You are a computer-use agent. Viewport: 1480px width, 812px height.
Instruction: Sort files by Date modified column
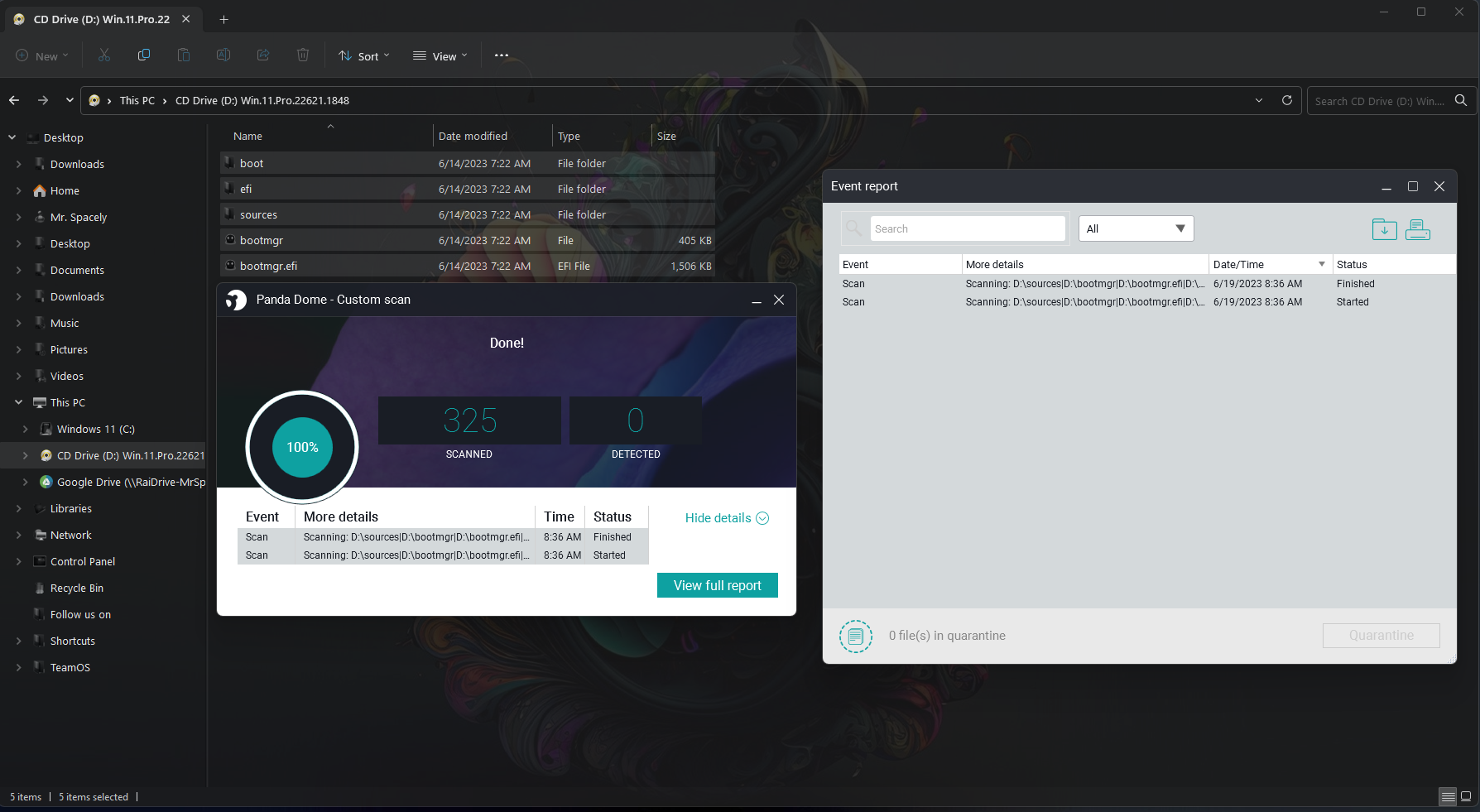pos(493,136)
